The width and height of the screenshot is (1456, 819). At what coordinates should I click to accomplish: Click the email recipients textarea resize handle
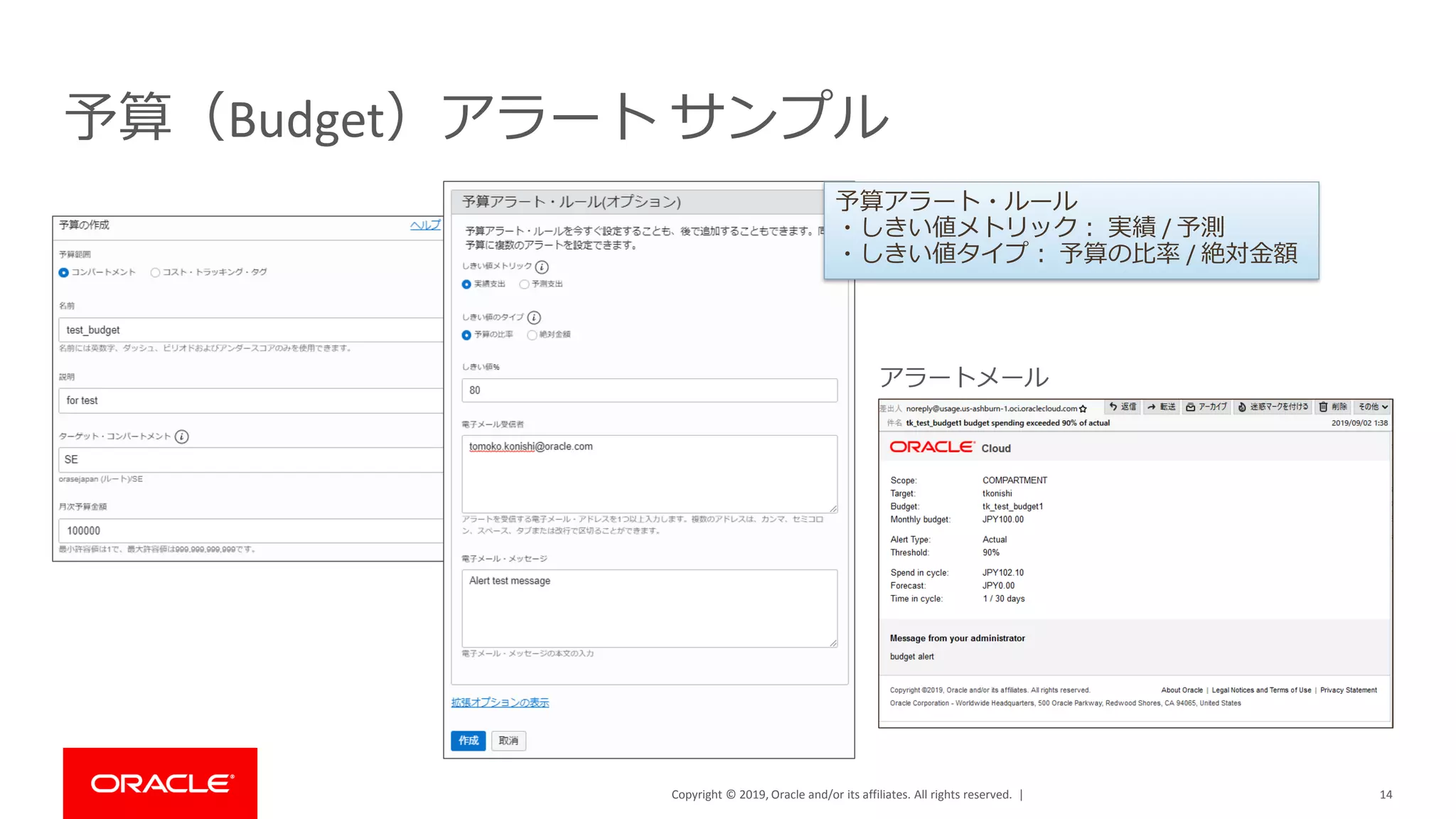pos(833,508)
